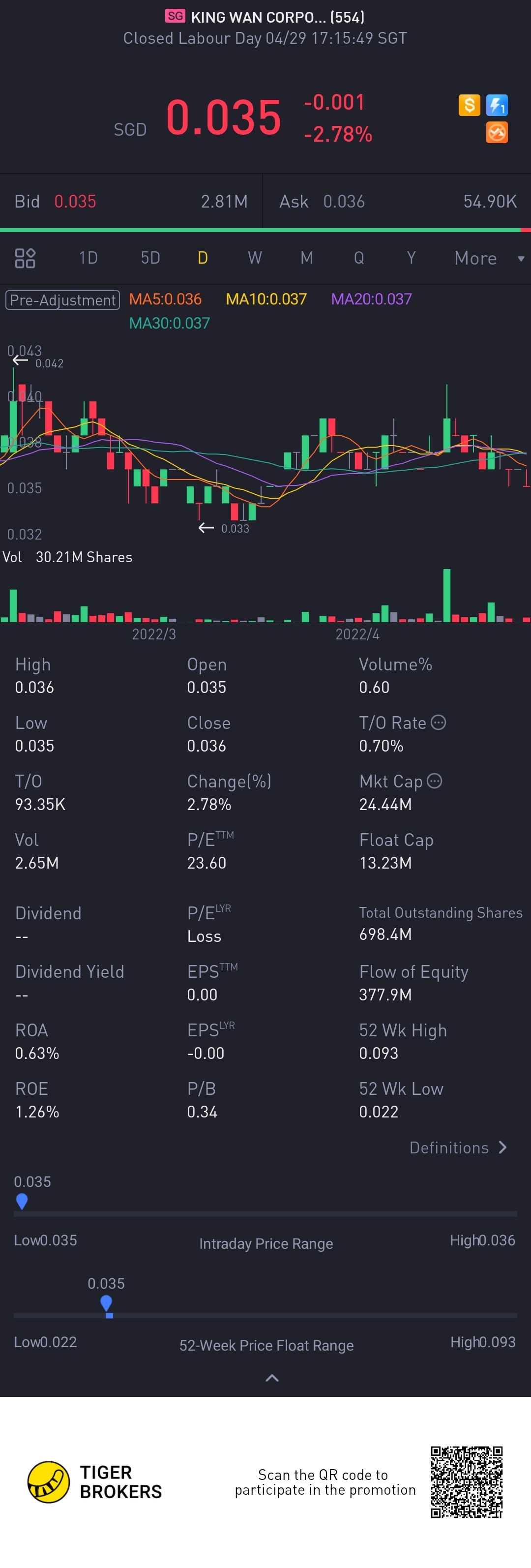Screen dimensions: 531x1568
Task: Toggle the Pre-Adjustment price setting
Action: click(x=62, y=300)
